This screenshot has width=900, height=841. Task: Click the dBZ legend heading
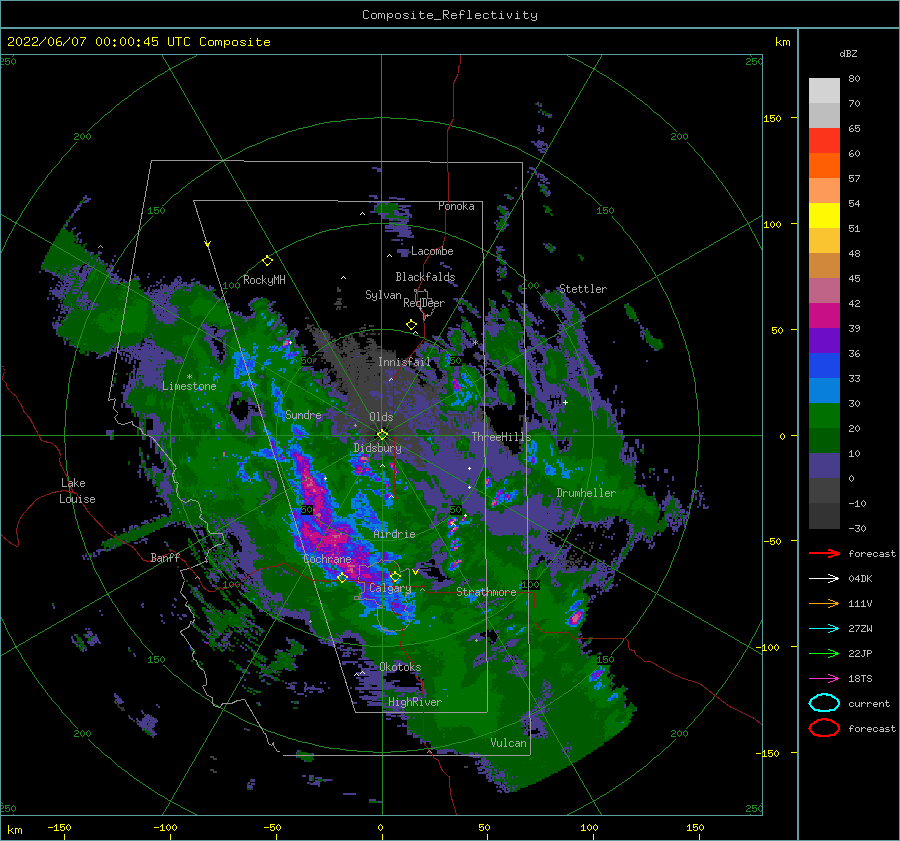[848, 53]
